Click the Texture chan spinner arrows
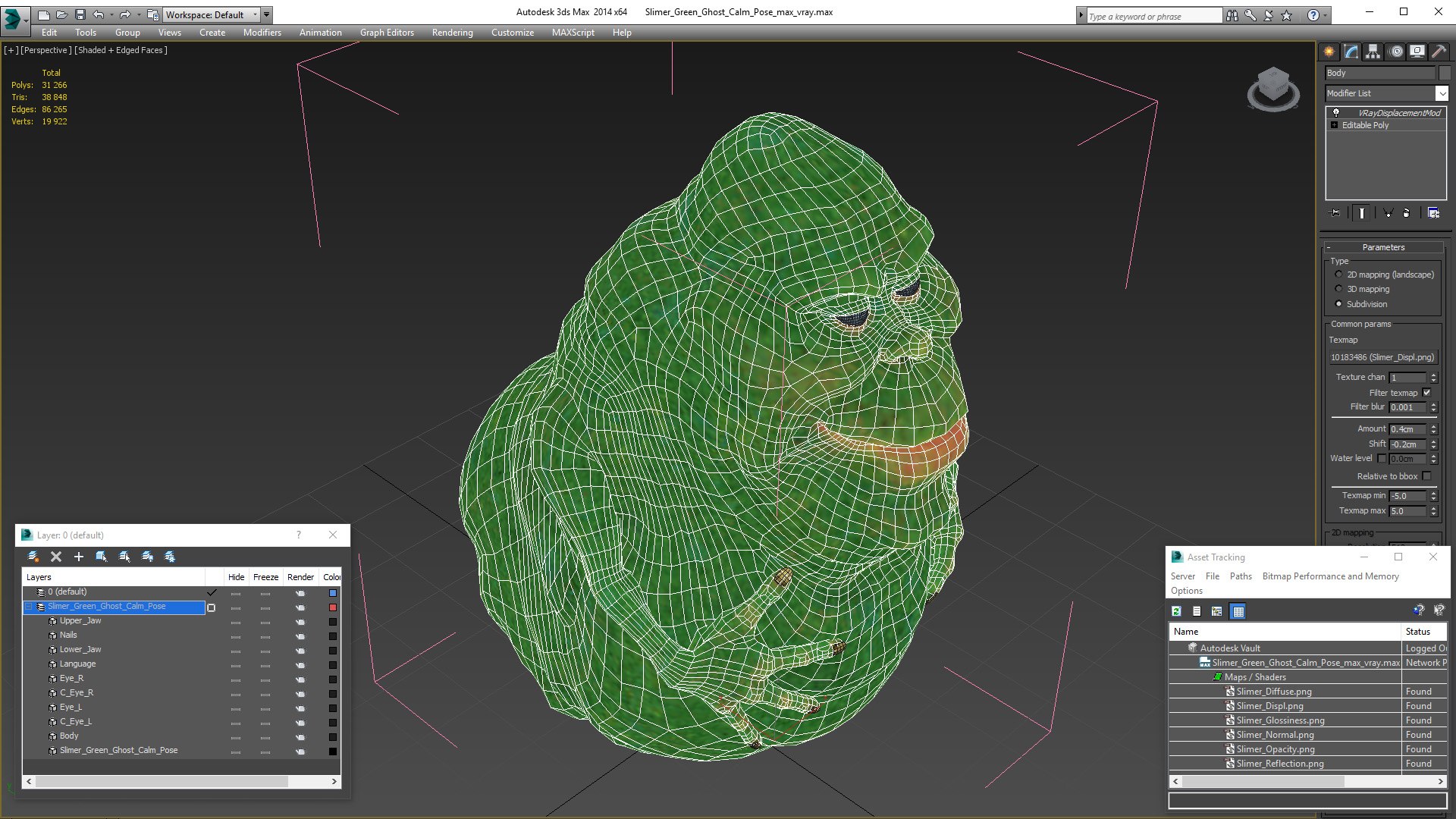 tap(1433, 377)
